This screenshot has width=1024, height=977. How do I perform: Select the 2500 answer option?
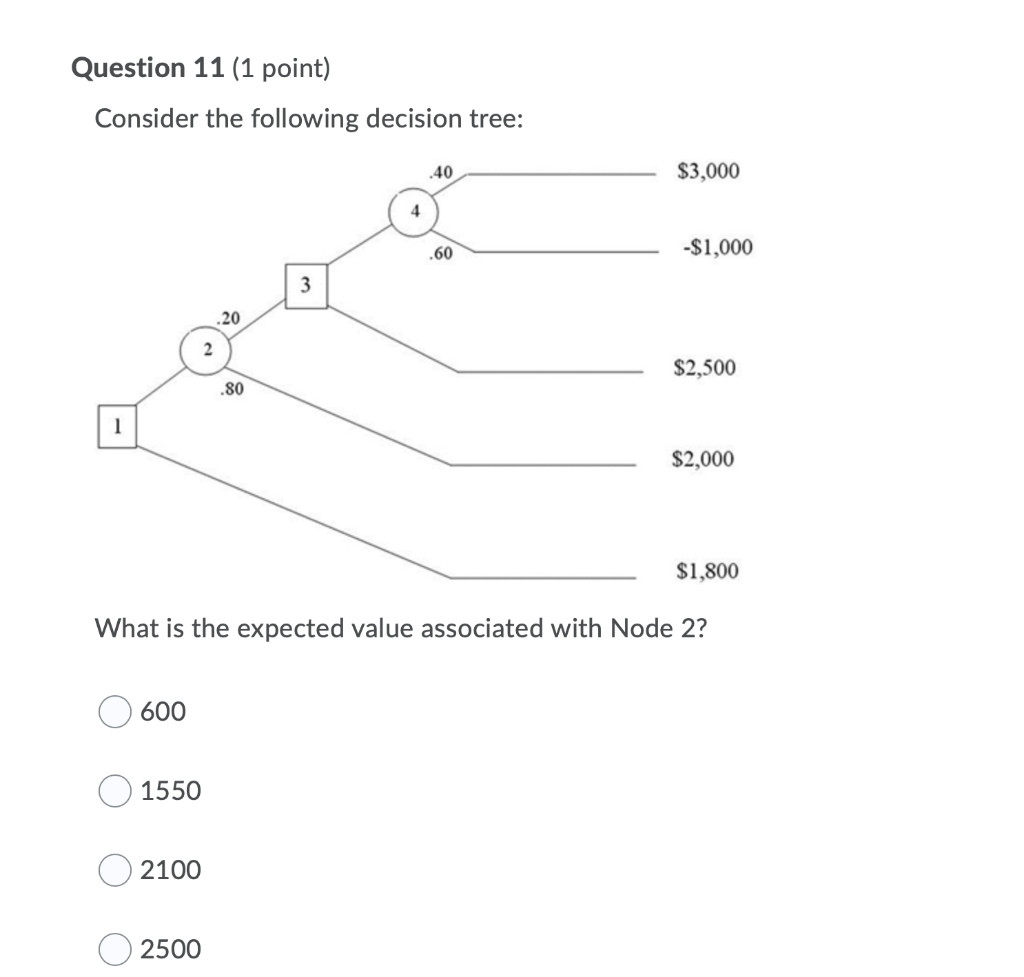(115, 950)
